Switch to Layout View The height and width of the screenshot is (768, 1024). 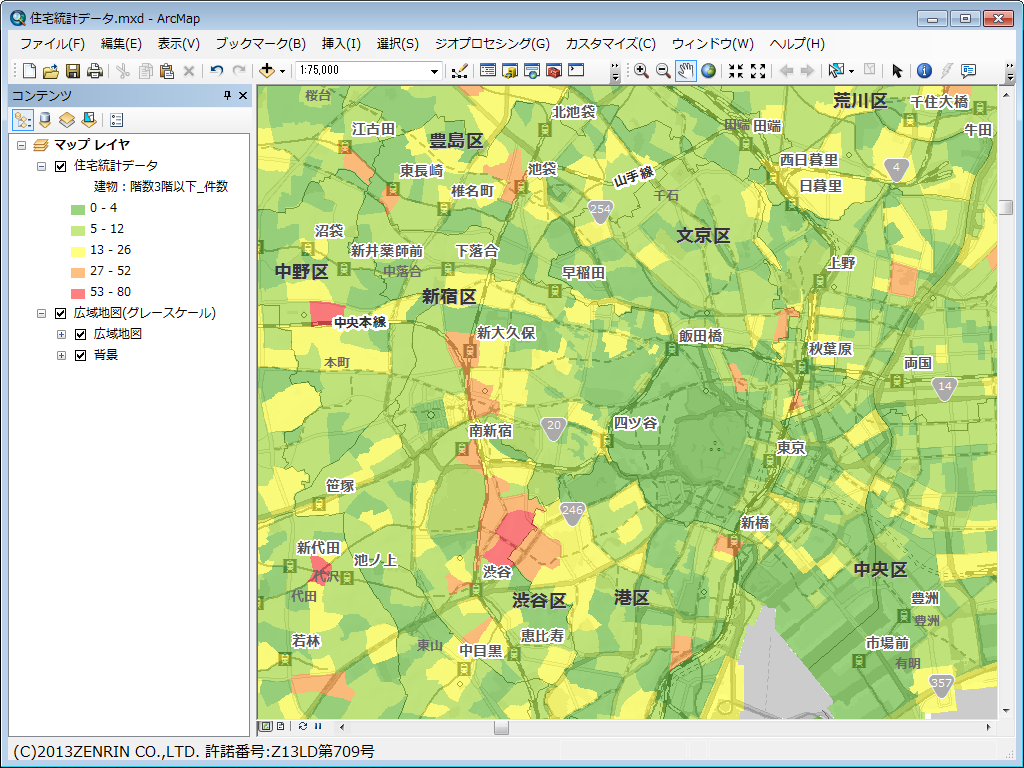pyautogui.click(x=281, y=726)
